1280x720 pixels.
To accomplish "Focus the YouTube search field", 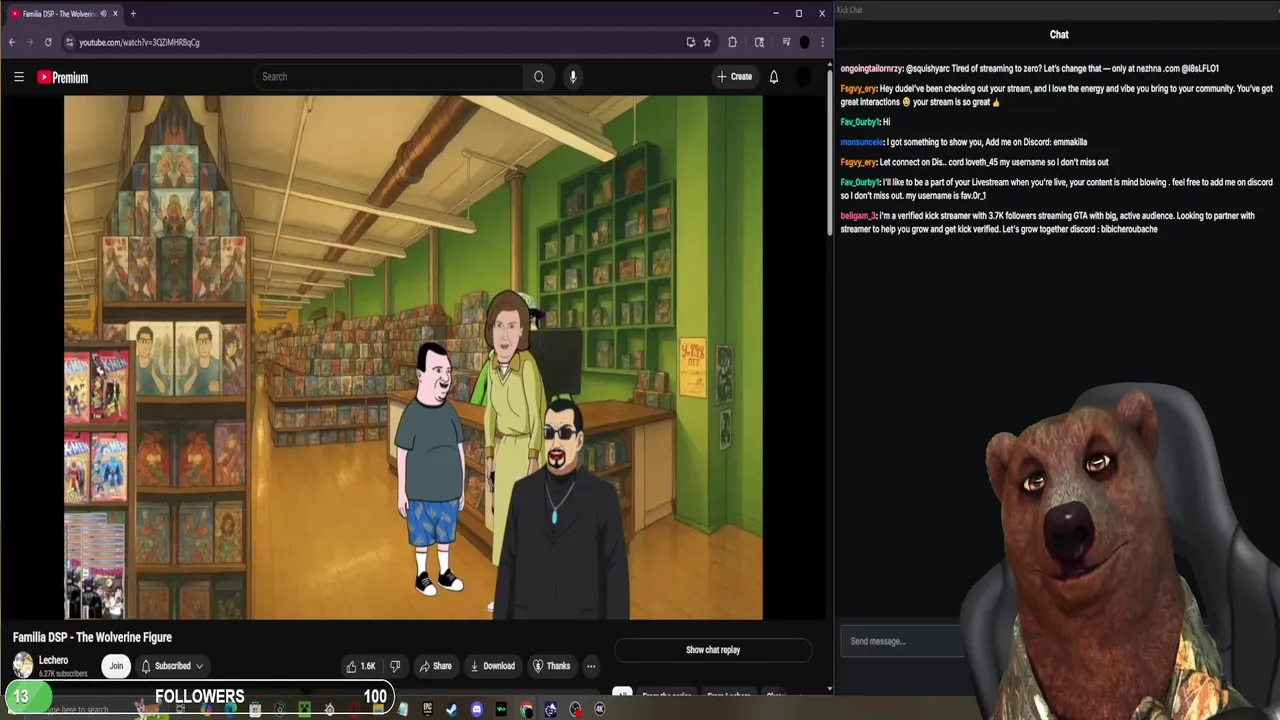I will 388,77.
